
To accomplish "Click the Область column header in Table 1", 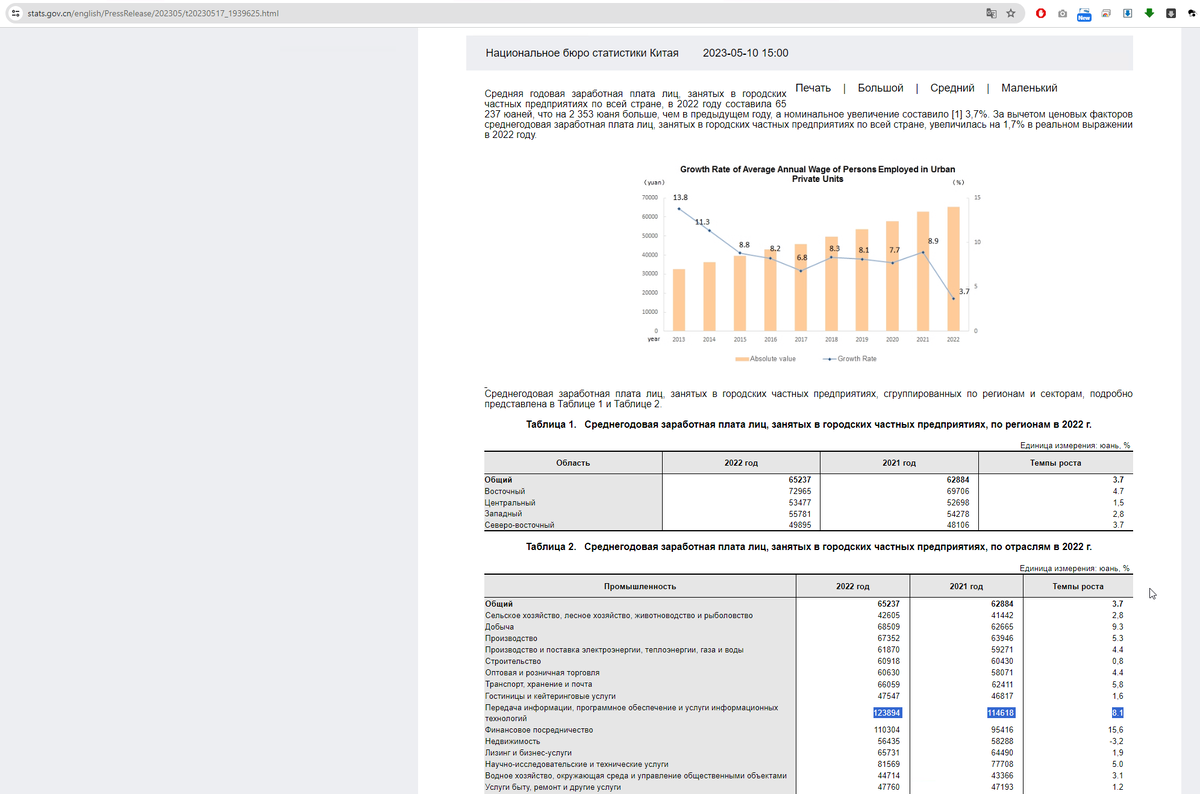I will pos(573,463).
